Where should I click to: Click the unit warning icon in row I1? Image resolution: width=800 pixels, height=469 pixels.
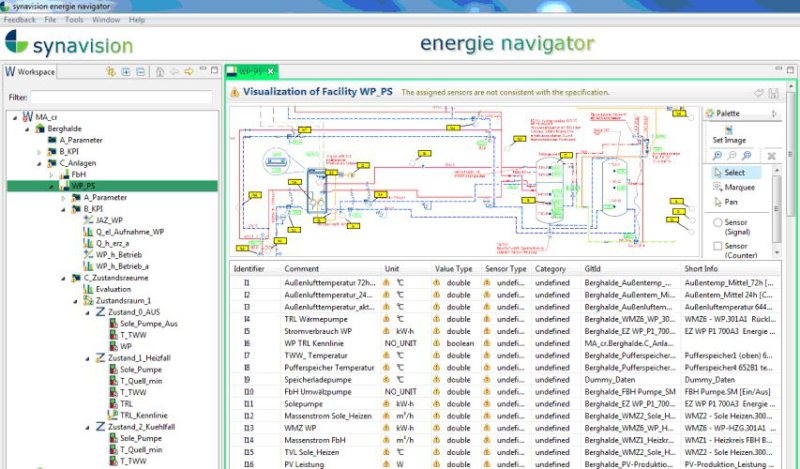(387, 283)
